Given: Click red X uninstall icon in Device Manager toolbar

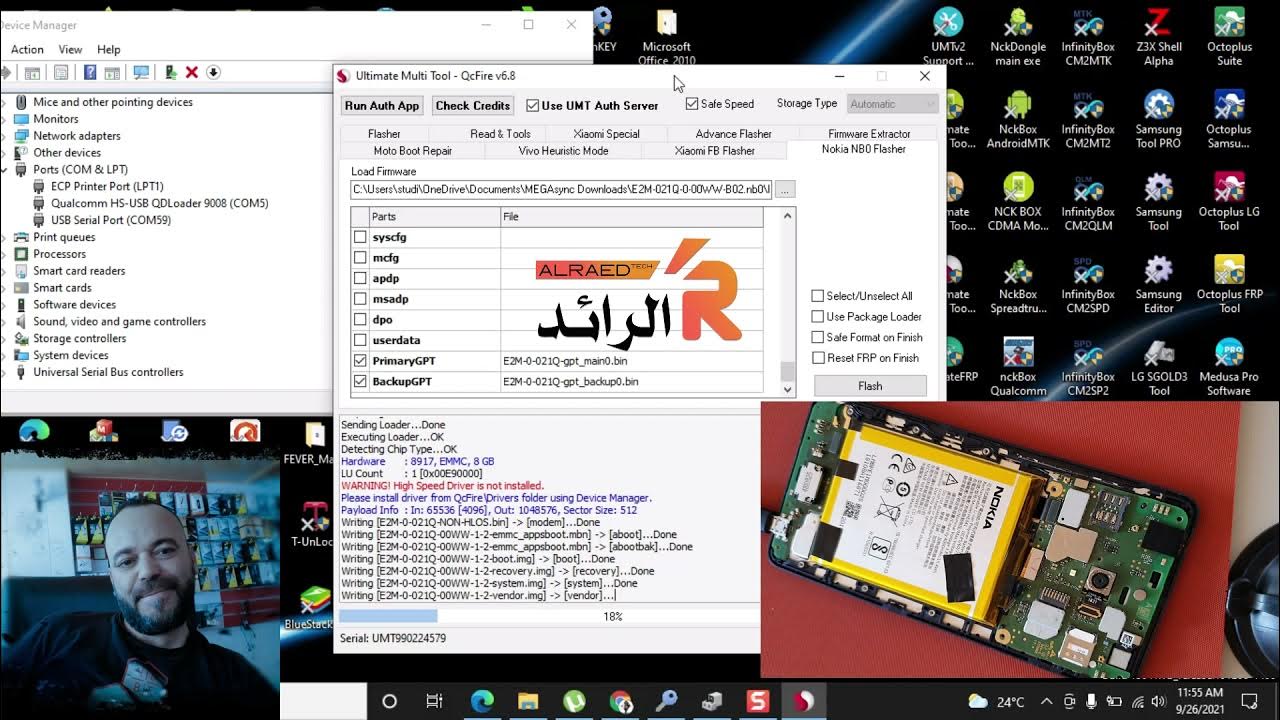Looking at the screenshot, I should point(191,72).
